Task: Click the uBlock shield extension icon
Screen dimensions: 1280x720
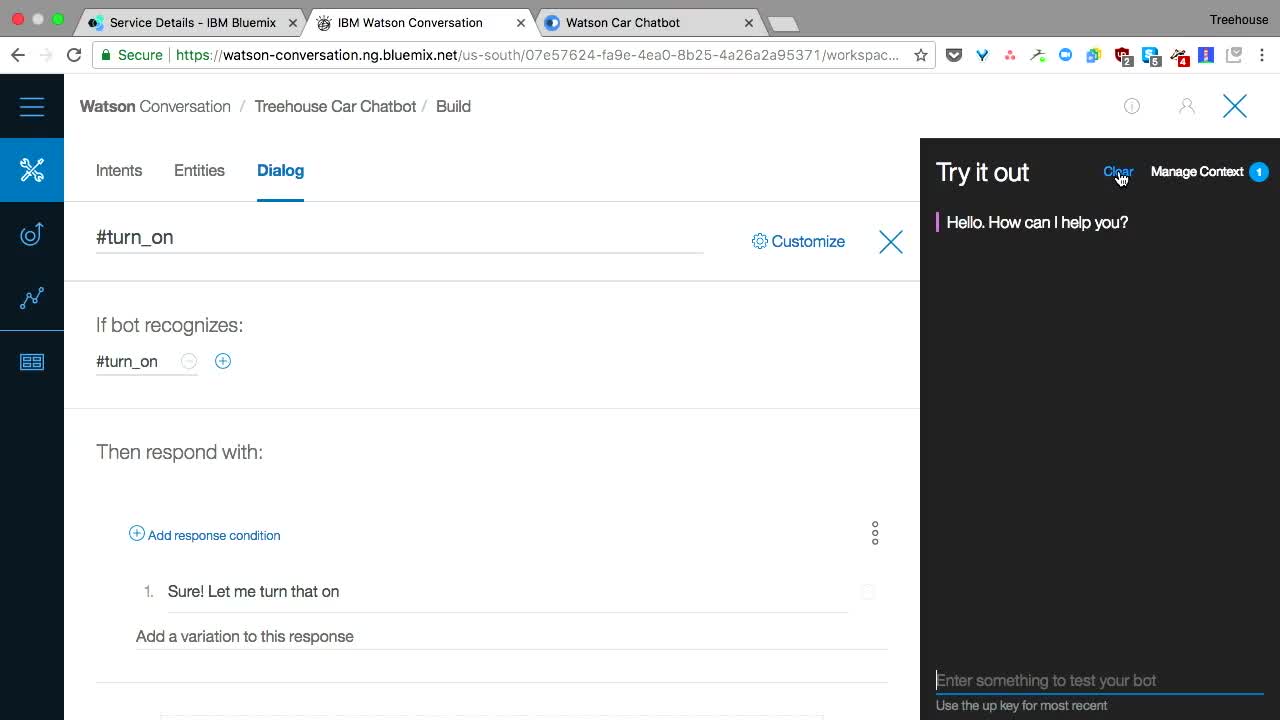Action: coord(1123,57)
